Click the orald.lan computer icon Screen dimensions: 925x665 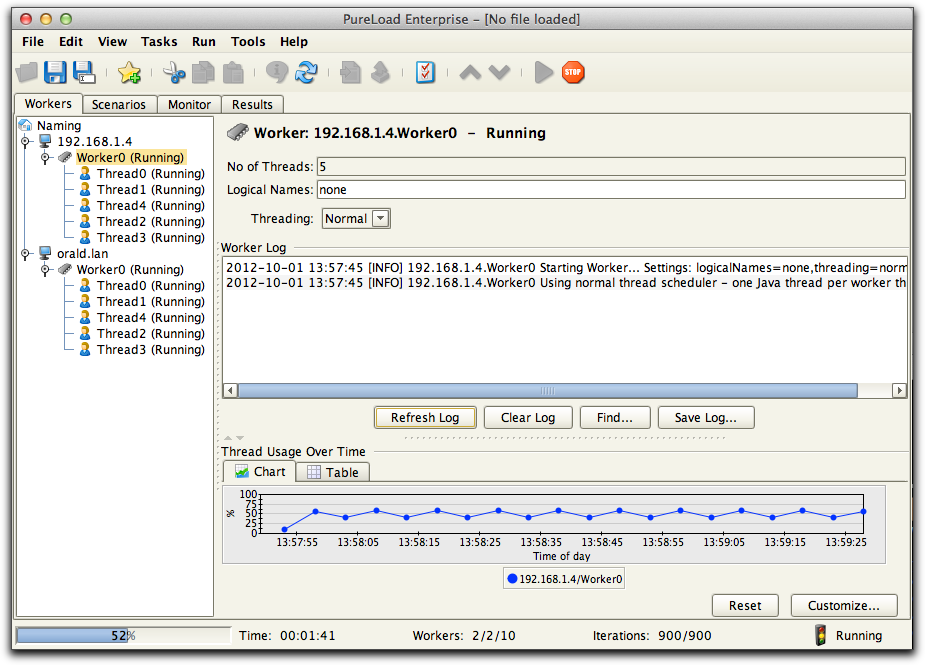[x=45, y=253]
